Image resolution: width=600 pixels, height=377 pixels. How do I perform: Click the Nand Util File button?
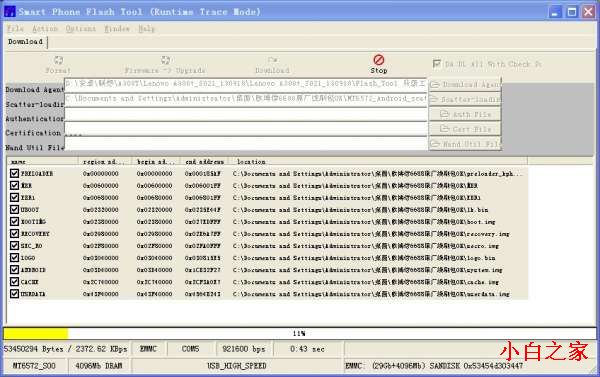click(465, 144)
